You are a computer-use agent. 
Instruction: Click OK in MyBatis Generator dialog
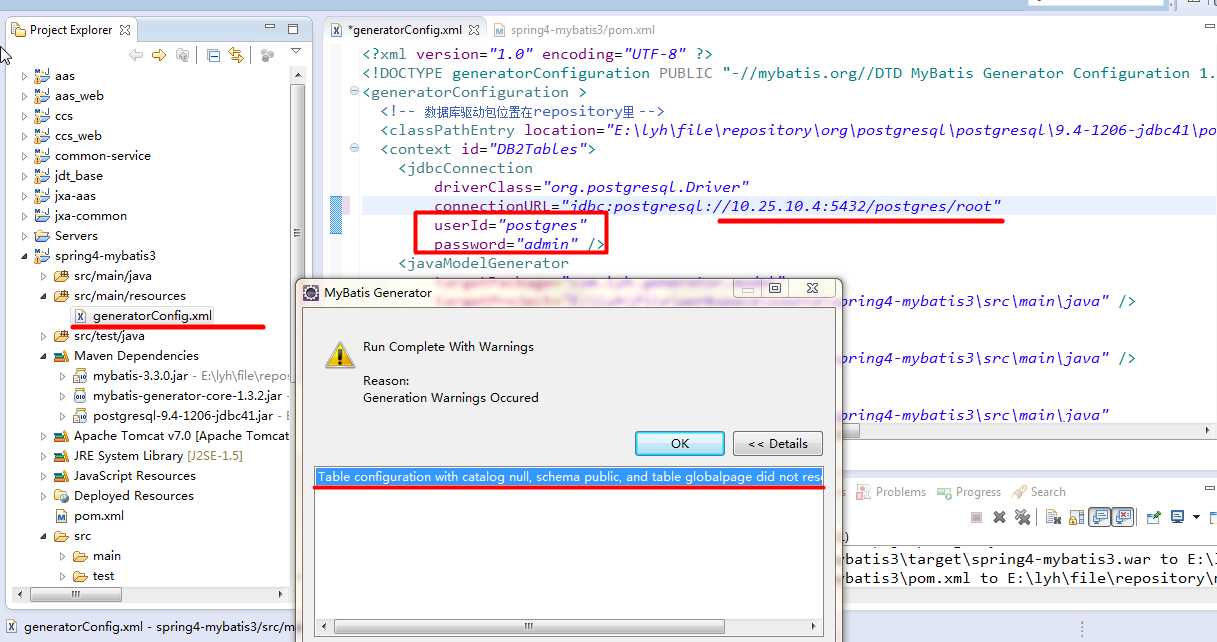click(x=680, y=443)
